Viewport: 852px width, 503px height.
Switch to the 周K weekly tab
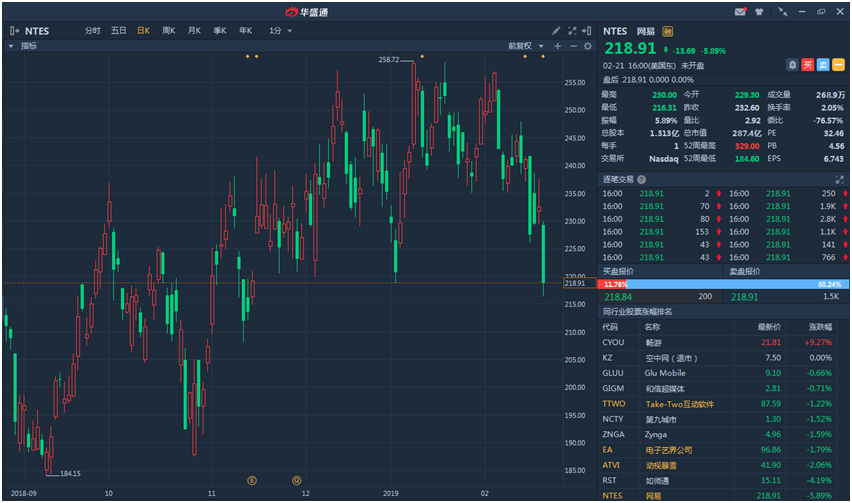coord(169,31)
